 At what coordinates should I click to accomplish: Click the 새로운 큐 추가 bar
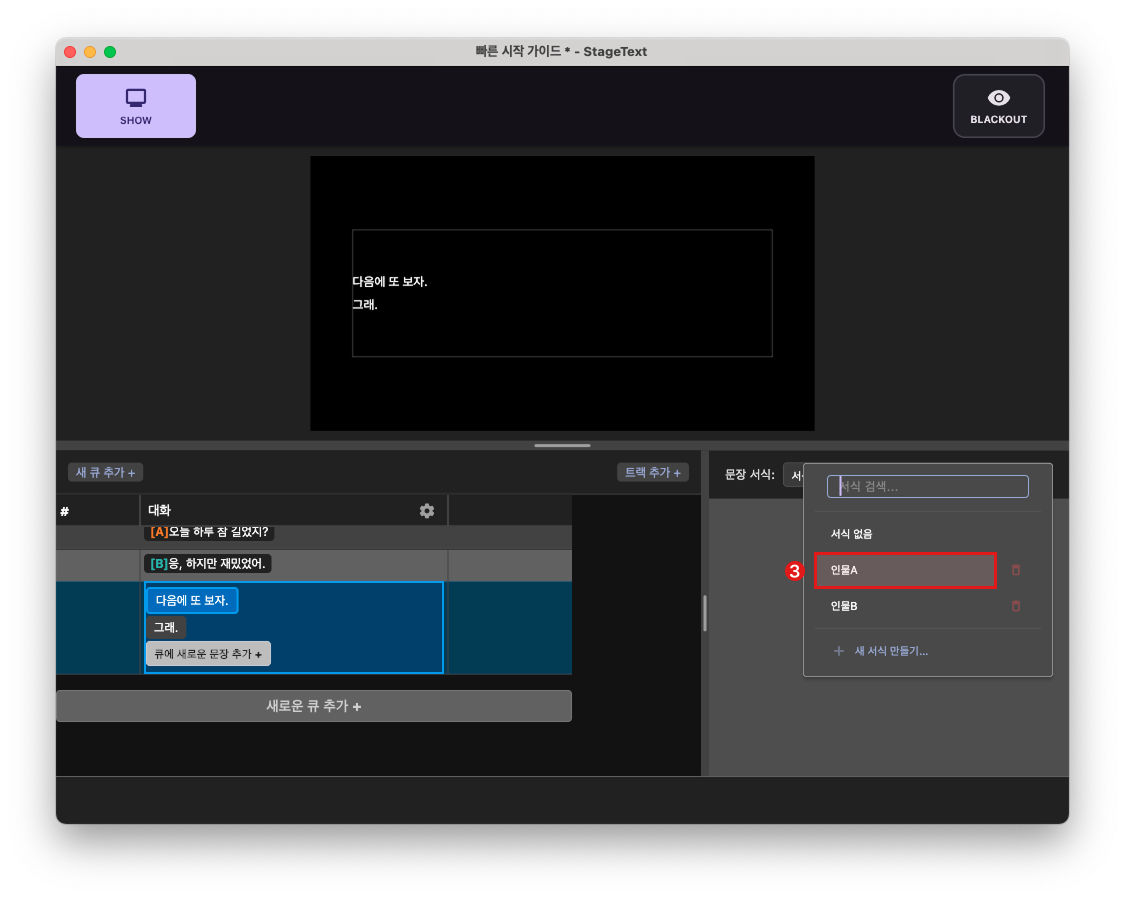(x=314, y=706)
